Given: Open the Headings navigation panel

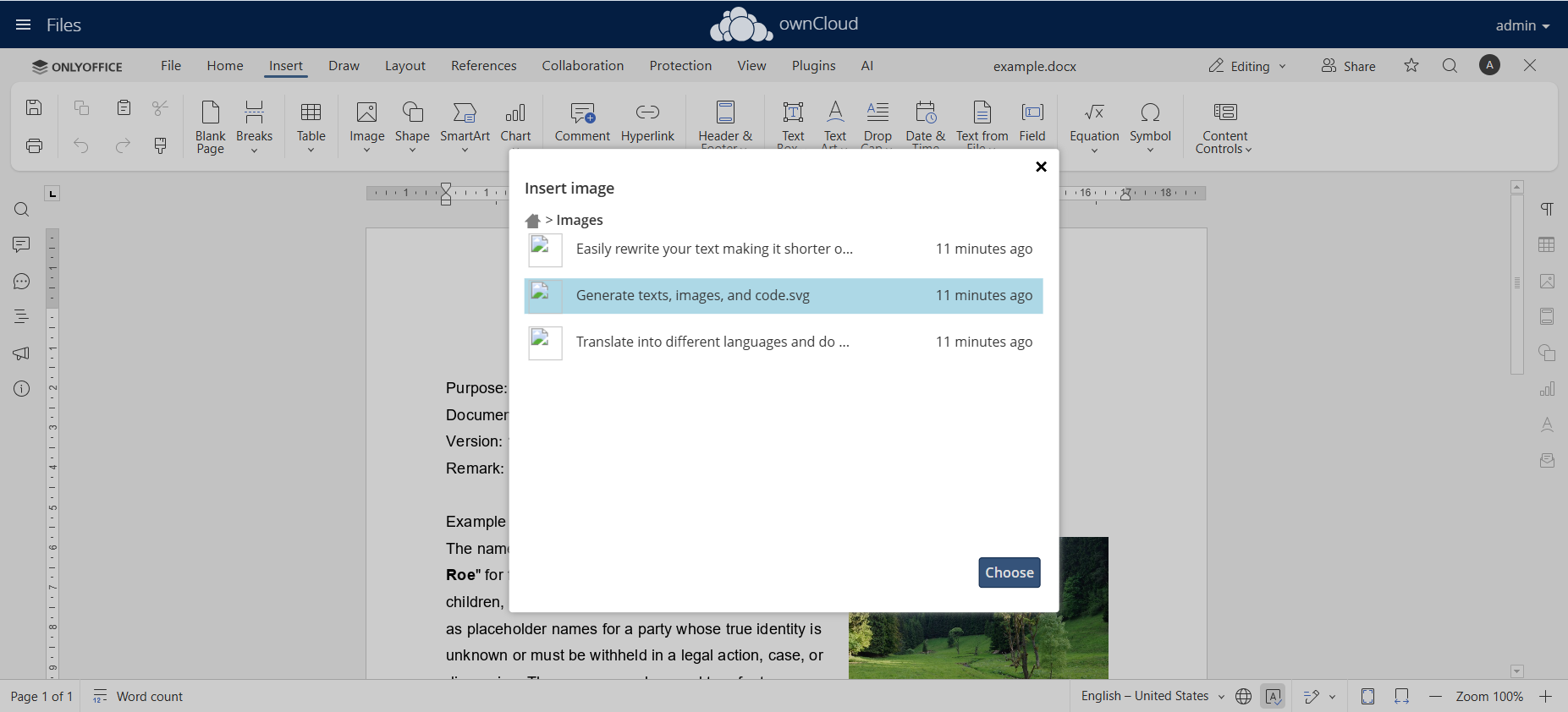Looking at the screenshot, I should coord(22,317).
